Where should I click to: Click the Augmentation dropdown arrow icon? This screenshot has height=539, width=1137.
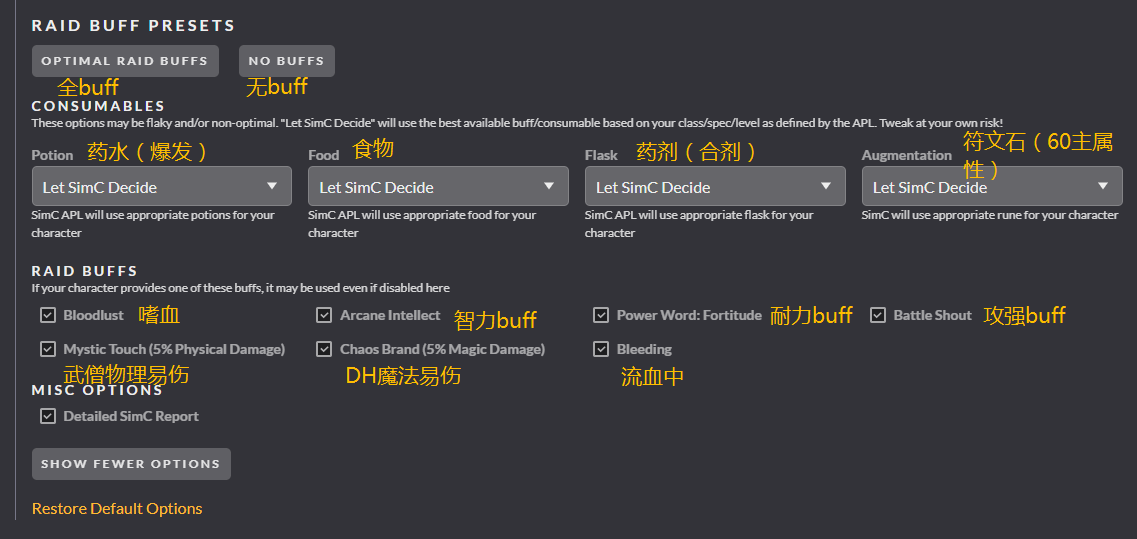click(1103, 186)
